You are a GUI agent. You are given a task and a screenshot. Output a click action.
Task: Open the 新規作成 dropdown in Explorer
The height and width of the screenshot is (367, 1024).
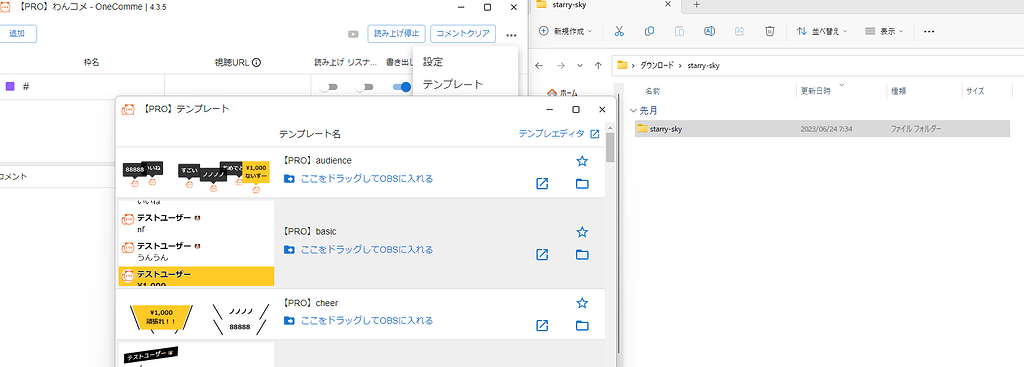(566, 31)
